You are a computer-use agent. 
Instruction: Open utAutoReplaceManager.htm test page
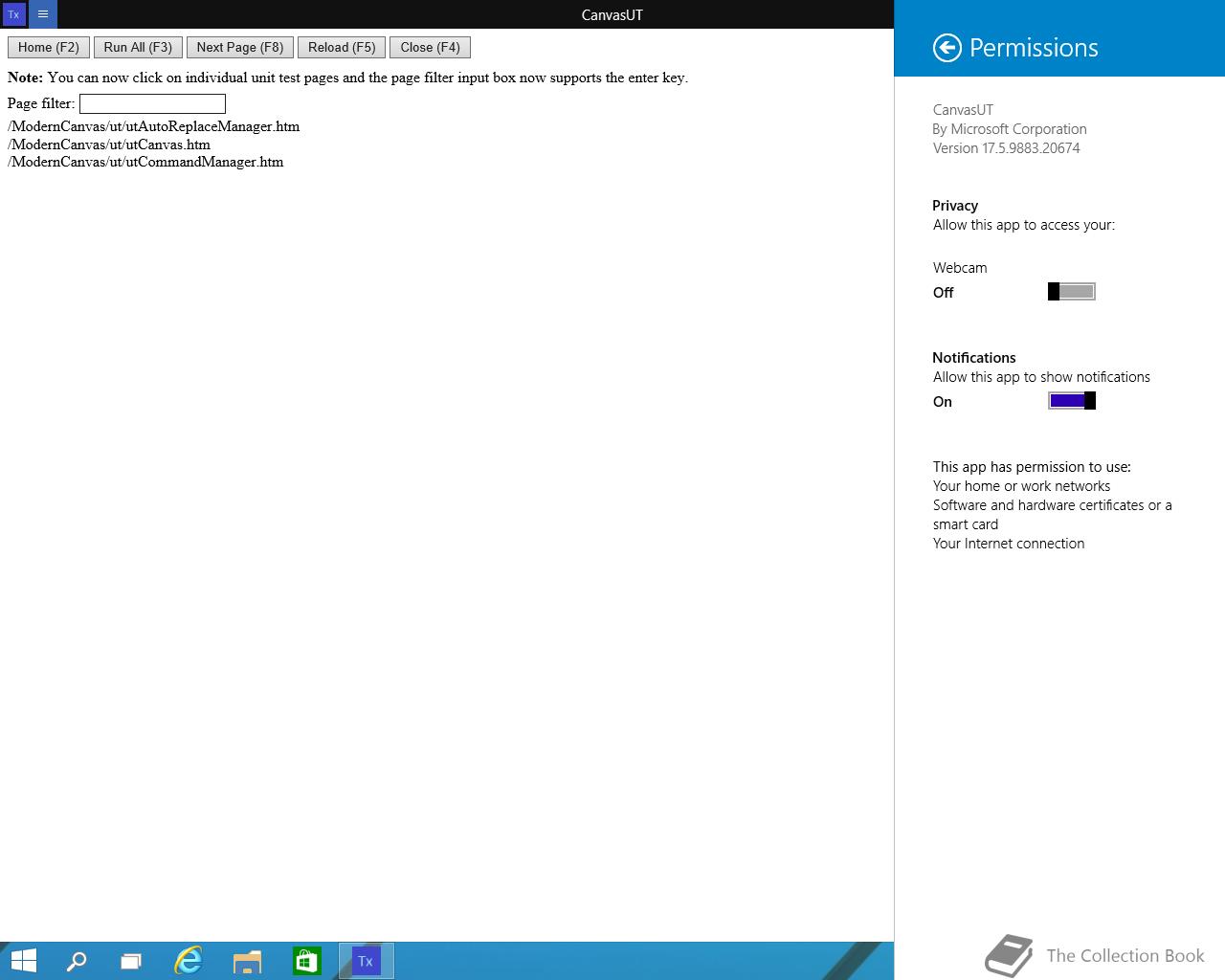coord(153,126)
